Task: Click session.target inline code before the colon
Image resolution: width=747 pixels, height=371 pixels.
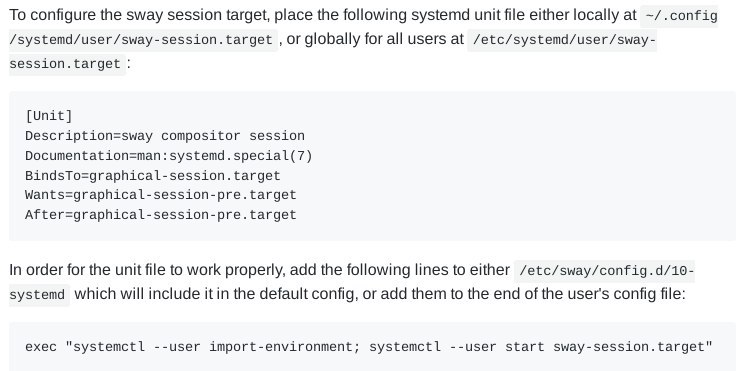Action: coord(67,64)
